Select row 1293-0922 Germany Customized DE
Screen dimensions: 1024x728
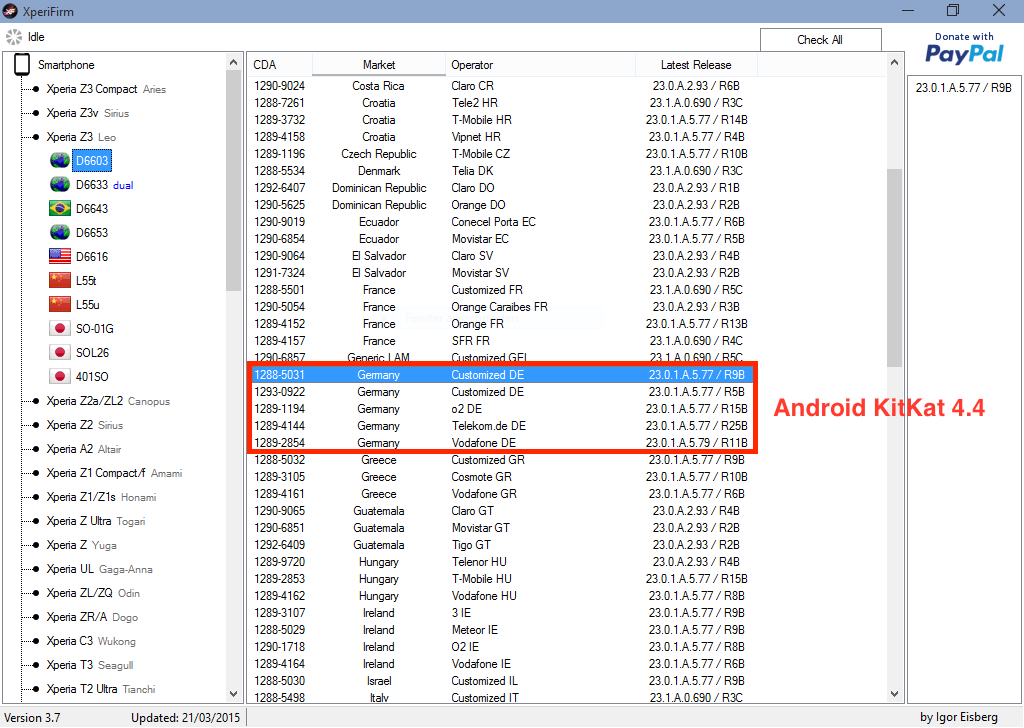(501, 392)
